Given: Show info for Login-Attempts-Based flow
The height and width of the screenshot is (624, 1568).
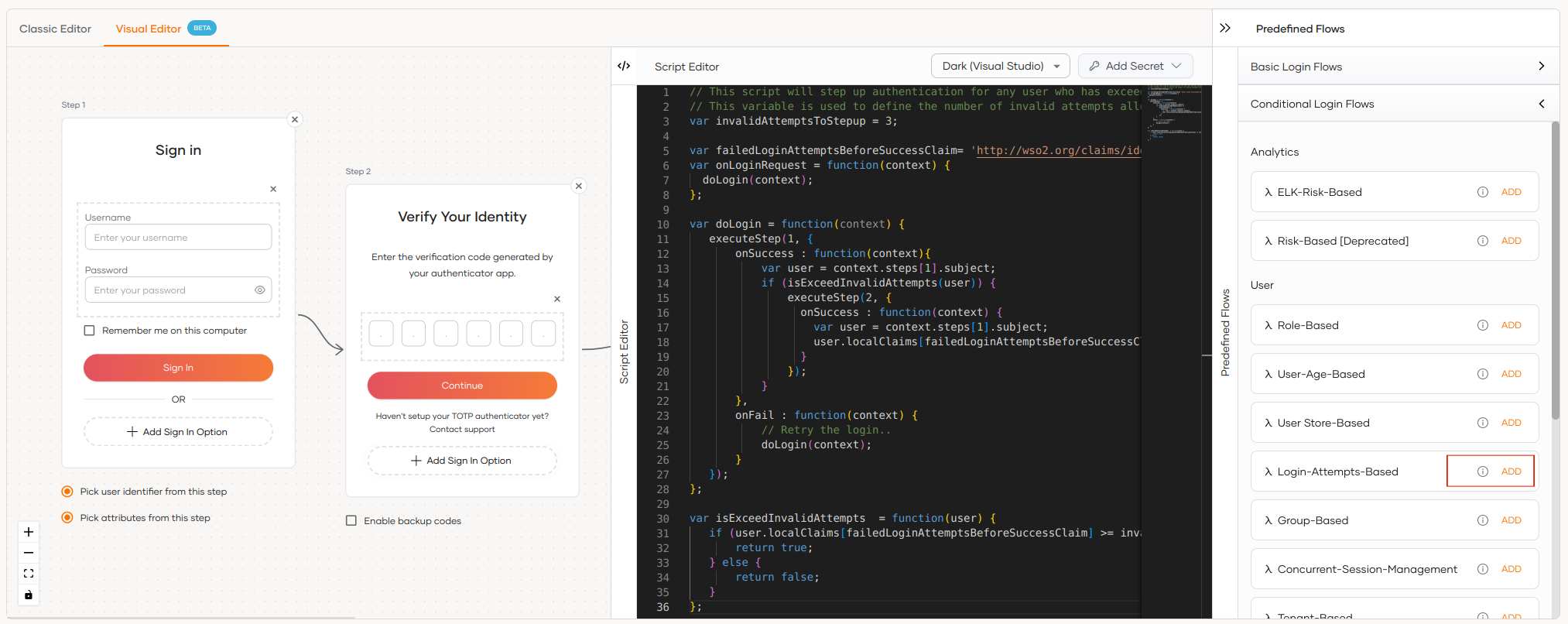Looking at the screenshot, I should pyautogui.click(x=1483, y=471).
